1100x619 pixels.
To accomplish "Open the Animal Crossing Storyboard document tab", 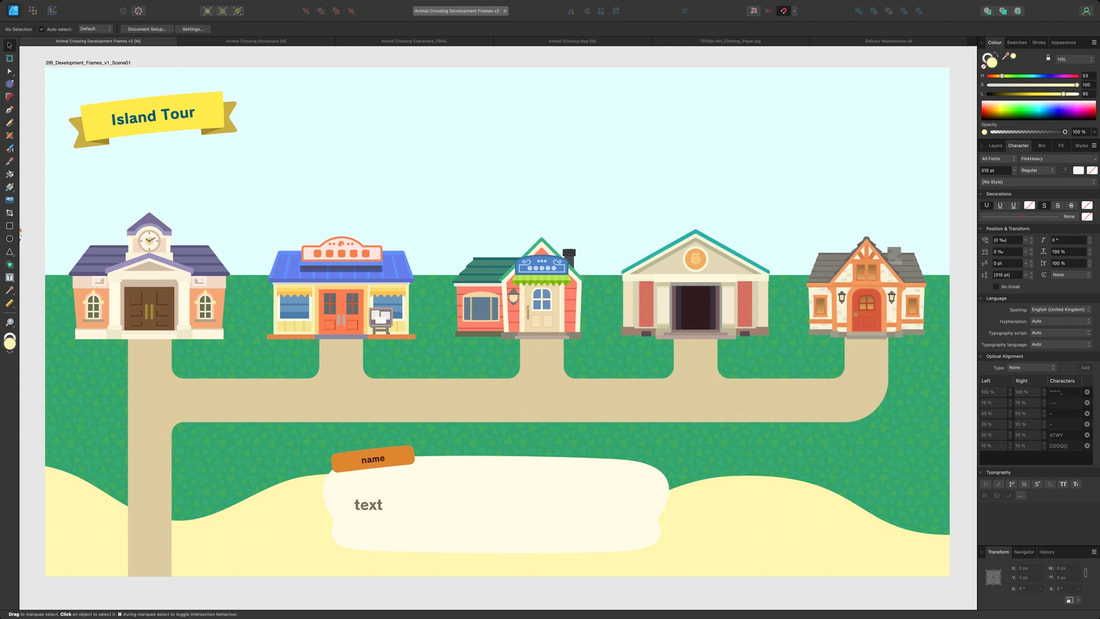I will 256,41.
